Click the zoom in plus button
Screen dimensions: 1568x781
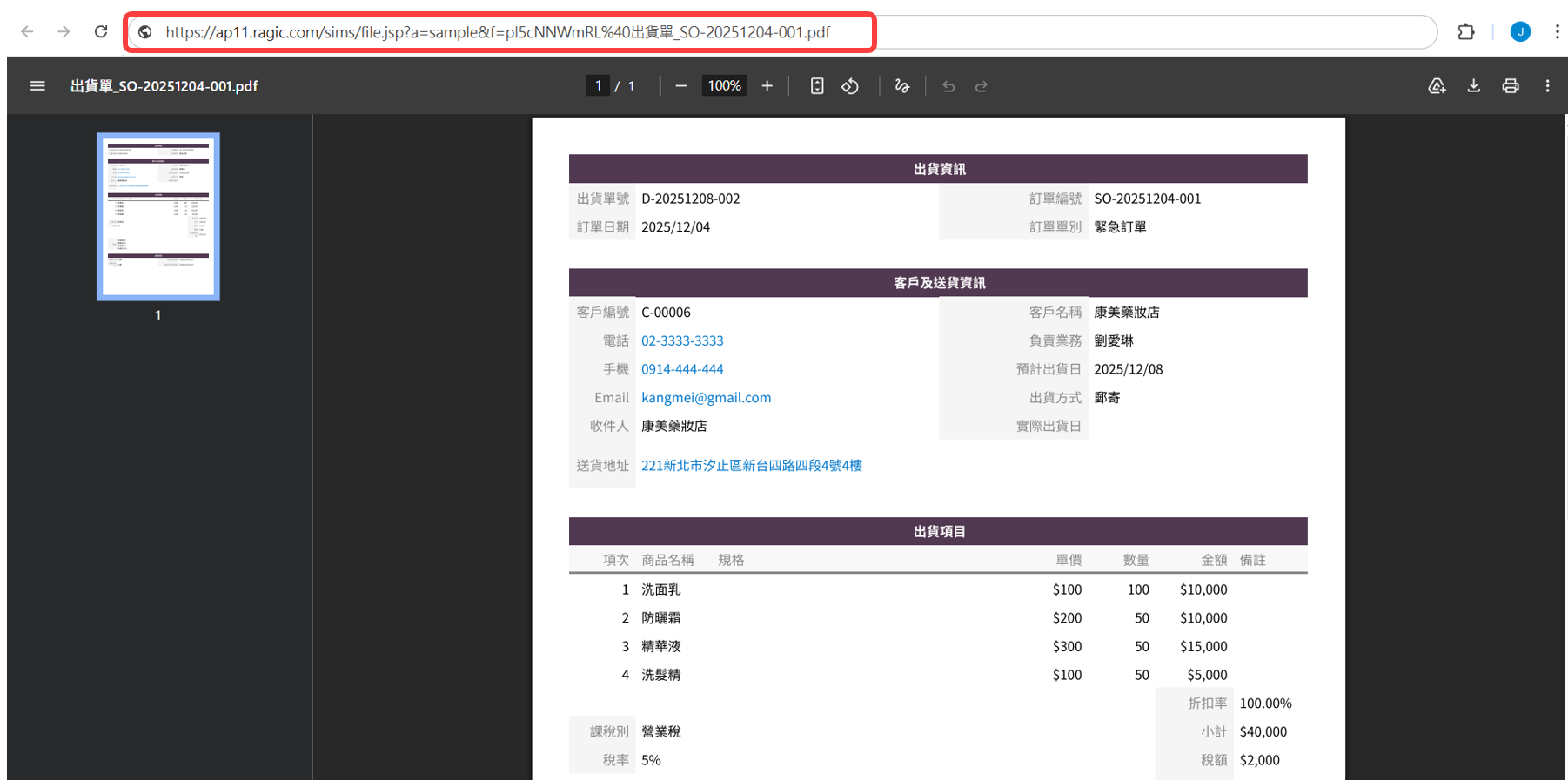767,86
